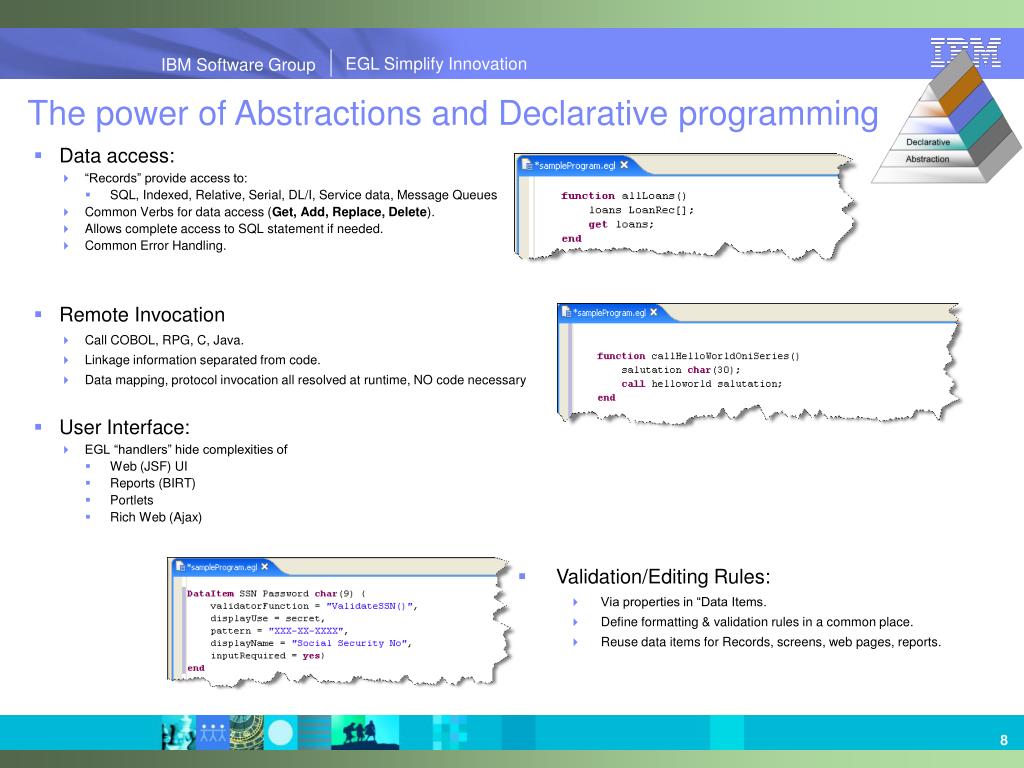Click code line 'call helloworld salutation;'
Screen dimensions: 1024x768
point(701,384)
